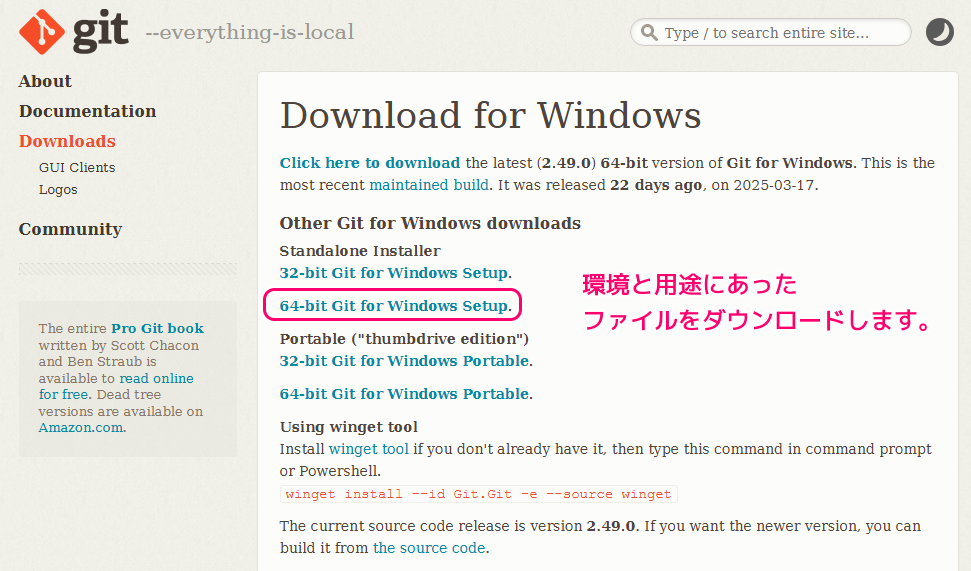
Task: Download 32-bit Git for Windows Portable
Action: pyautogui.click(x=404, y=361)
